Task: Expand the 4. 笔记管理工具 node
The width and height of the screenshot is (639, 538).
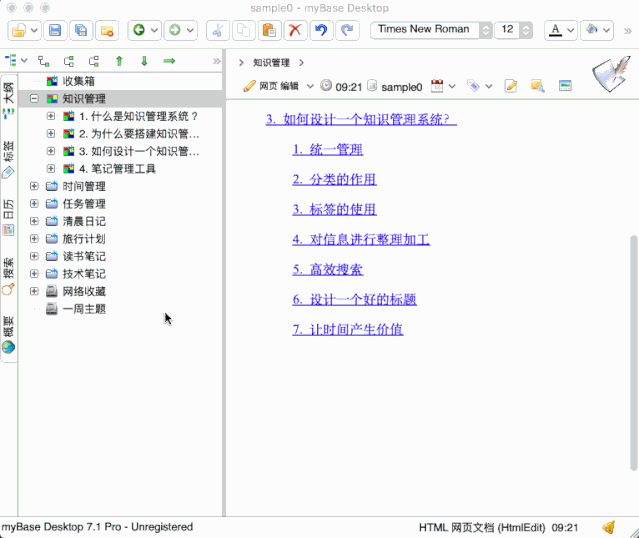Action: (x=51, y=168)
